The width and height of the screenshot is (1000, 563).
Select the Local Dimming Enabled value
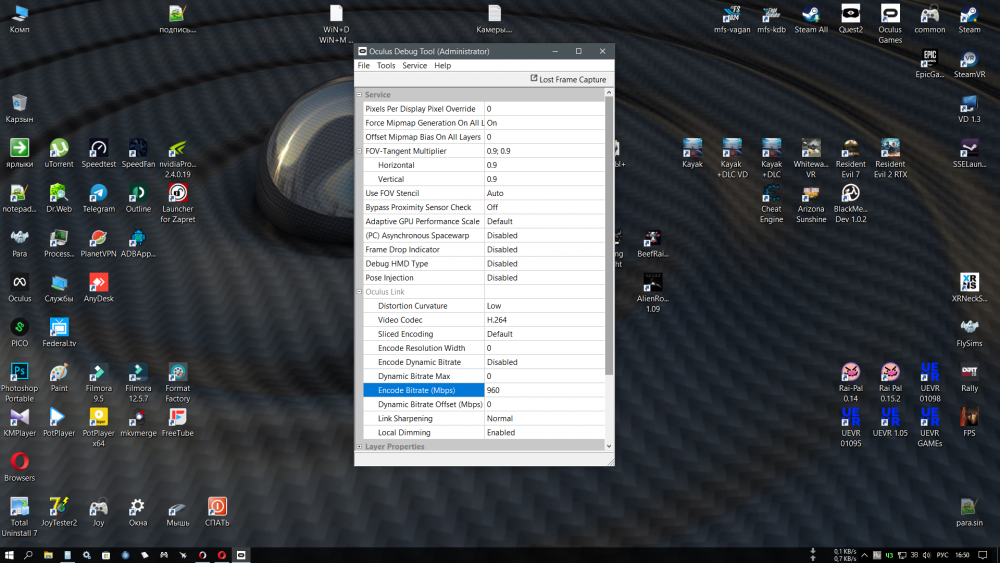[x=544, y=433]
